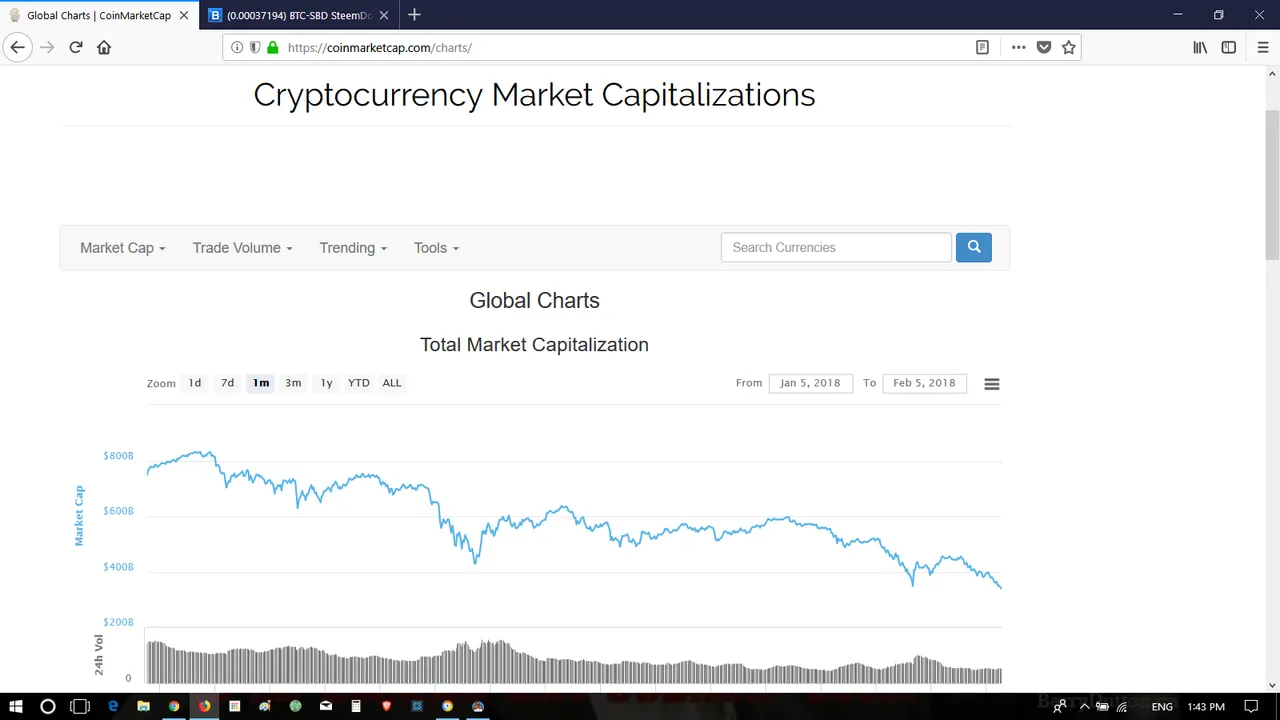Open a new browser tab

414,15
